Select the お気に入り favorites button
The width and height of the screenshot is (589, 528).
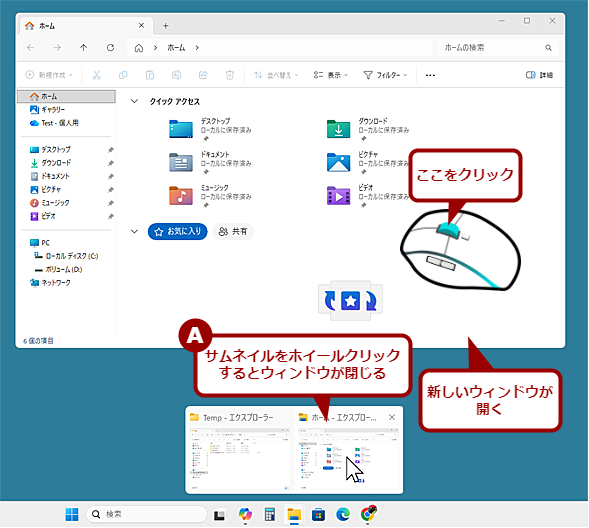pos(178,231)
